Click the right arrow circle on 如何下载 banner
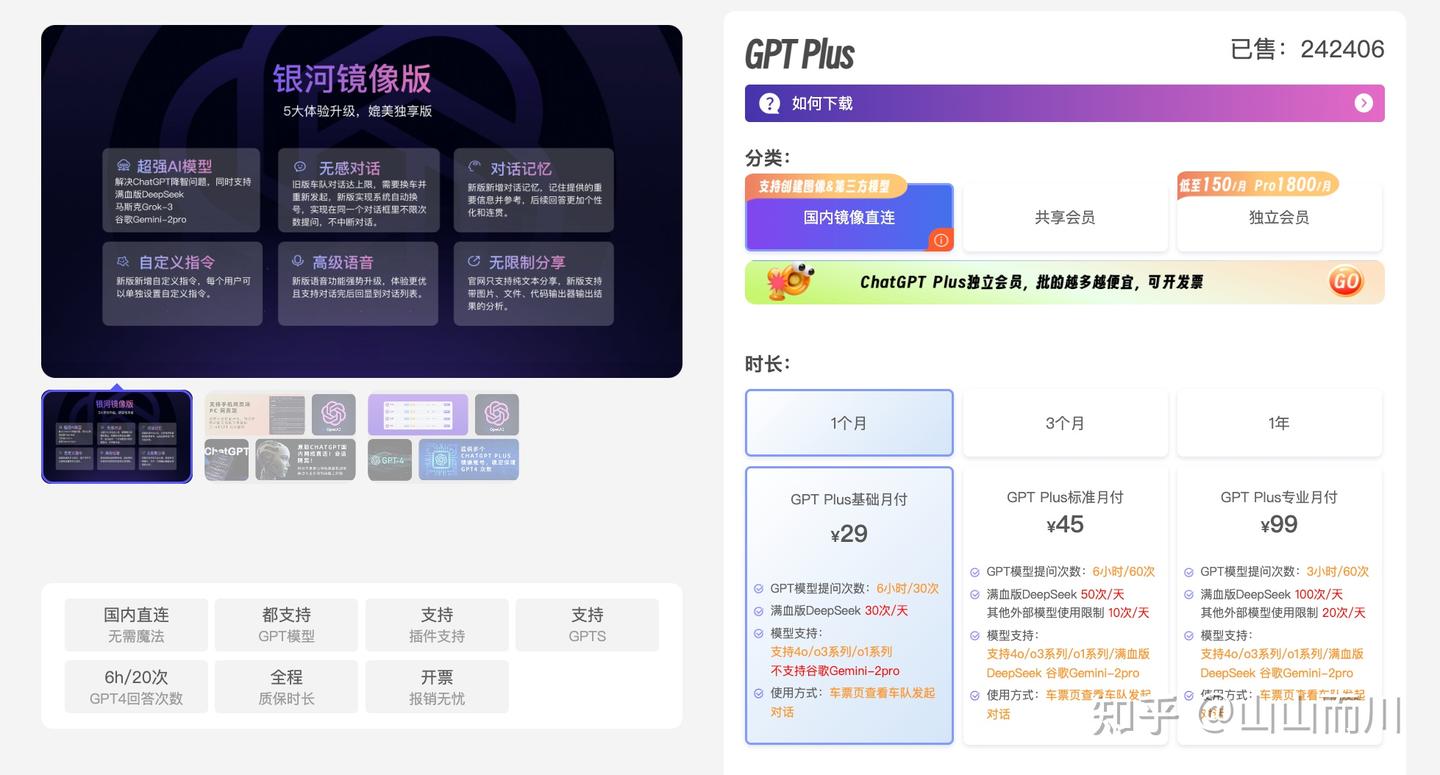 click(1363, 103)
